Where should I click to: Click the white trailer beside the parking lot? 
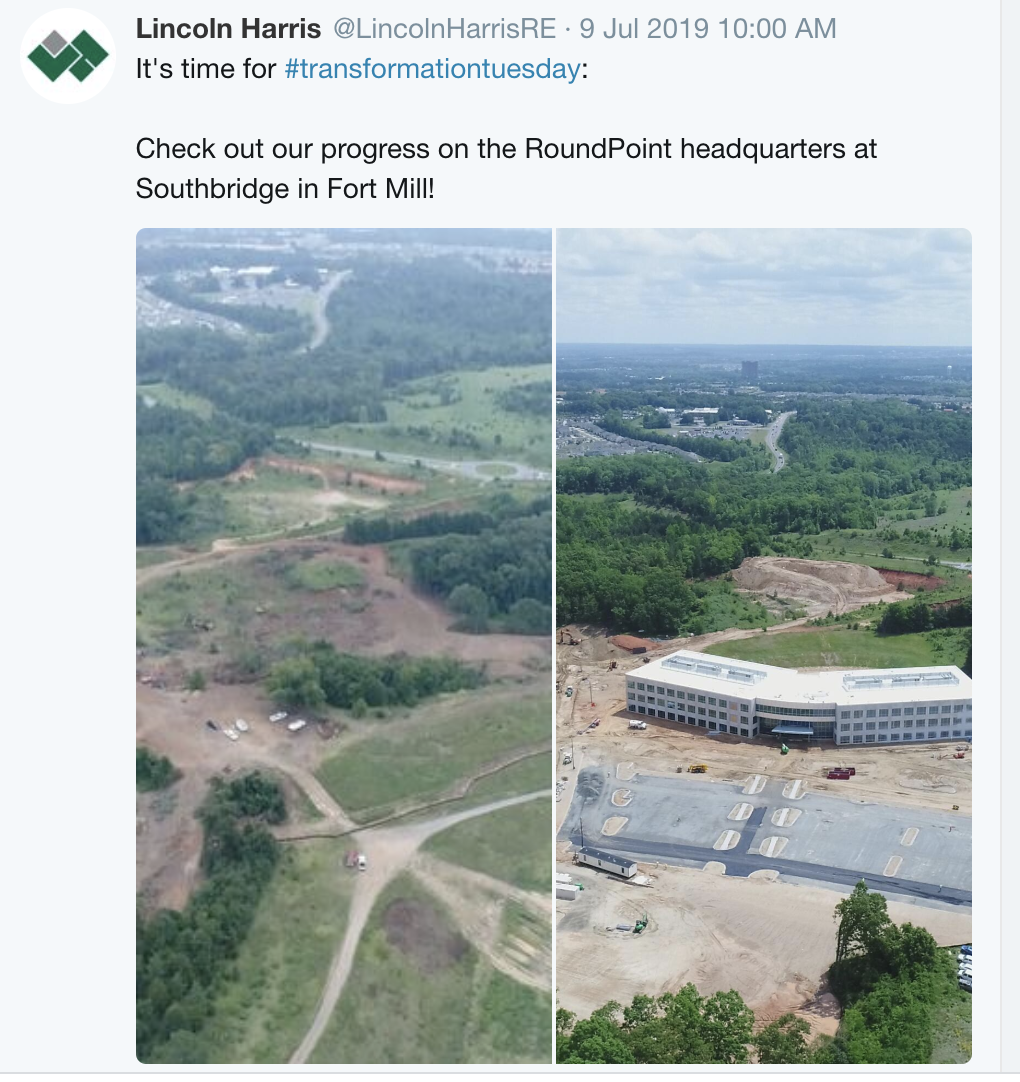[x=606, y=862]
